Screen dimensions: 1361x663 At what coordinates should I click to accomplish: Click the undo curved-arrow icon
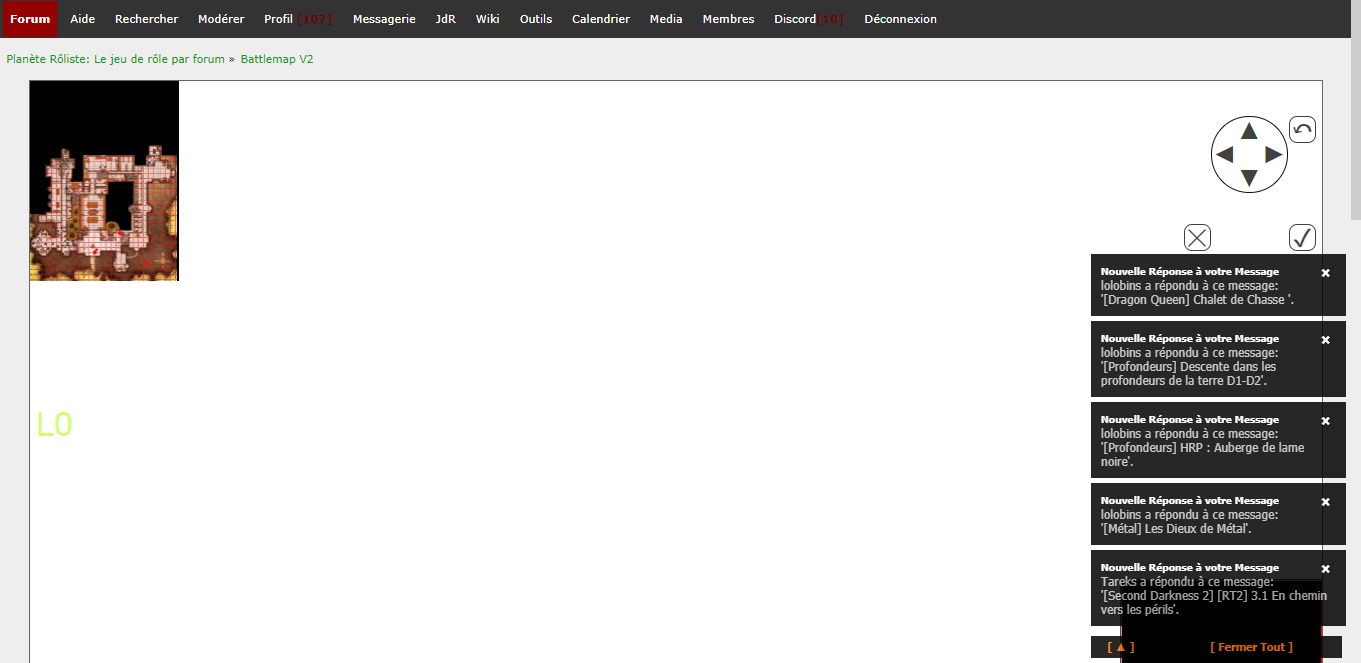point(1302,130)
